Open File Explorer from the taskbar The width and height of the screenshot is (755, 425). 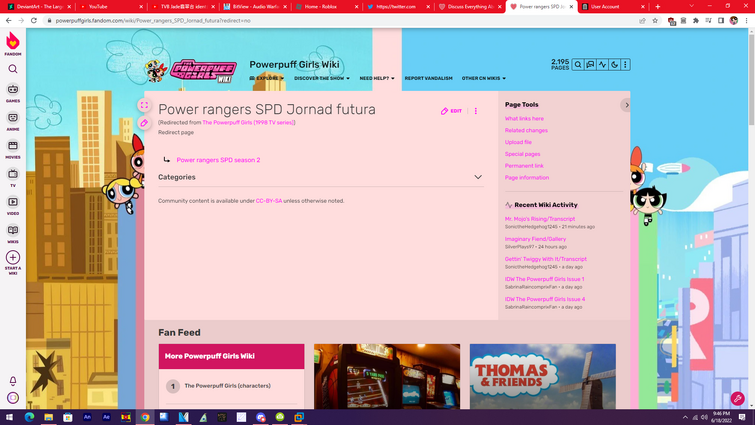point(48,417)
